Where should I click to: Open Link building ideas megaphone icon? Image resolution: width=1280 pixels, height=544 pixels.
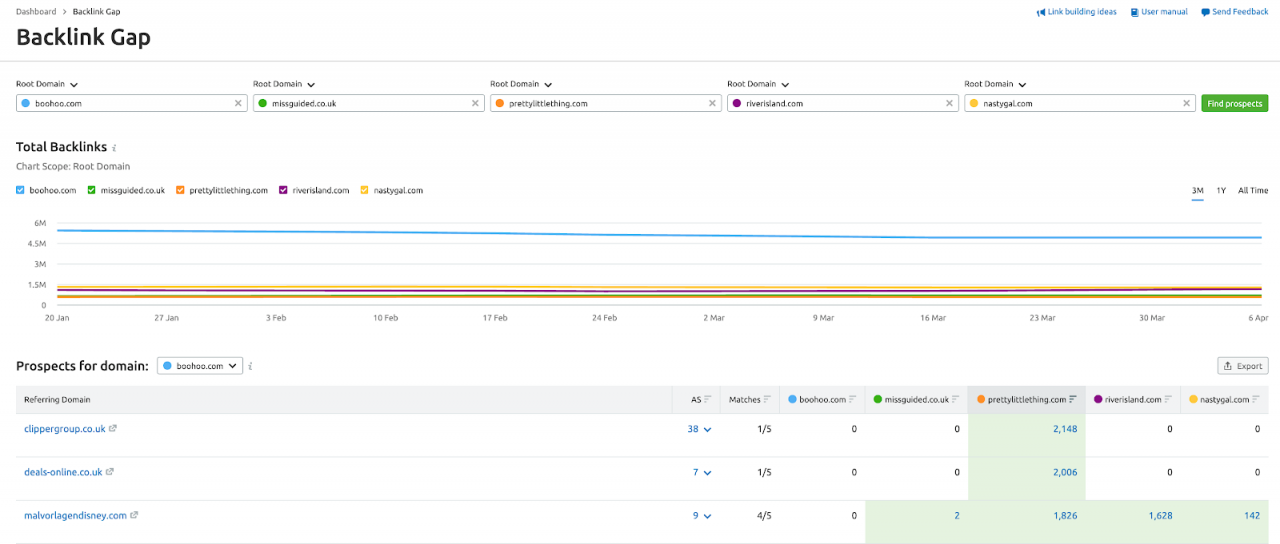[x=1041, y=12]
